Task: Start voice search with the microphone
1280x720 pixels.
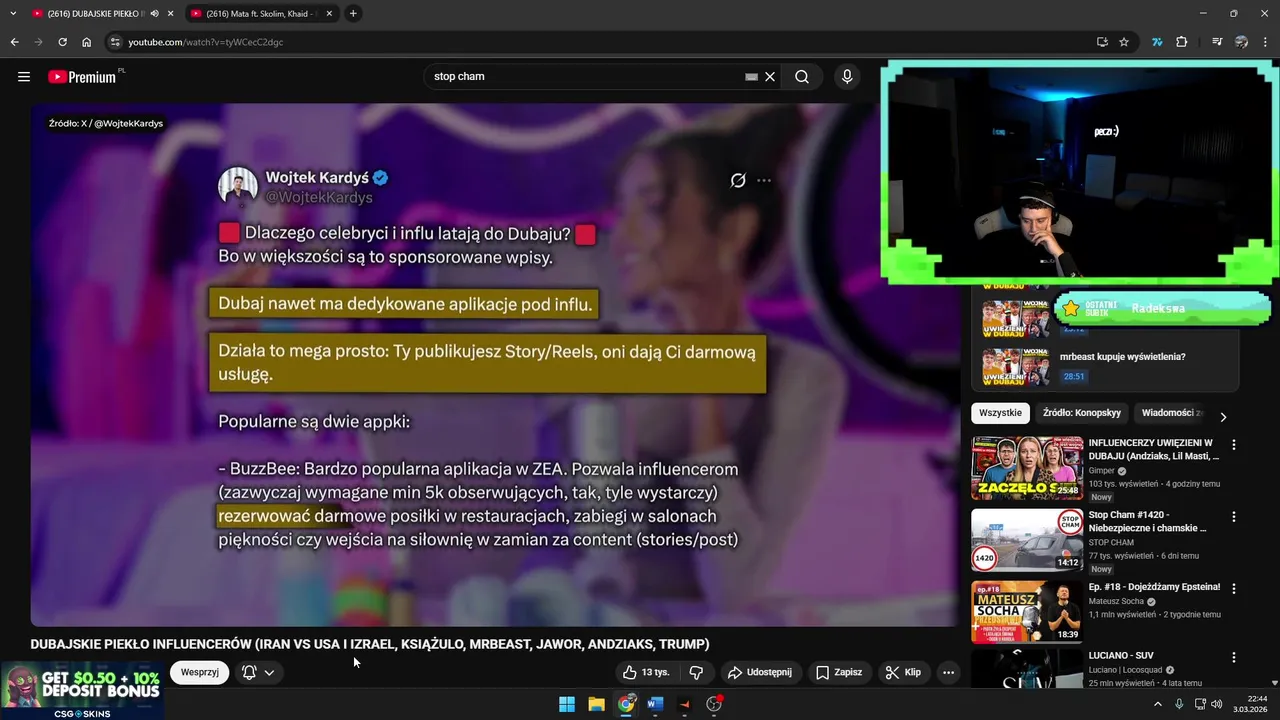Action: (847, 77)
